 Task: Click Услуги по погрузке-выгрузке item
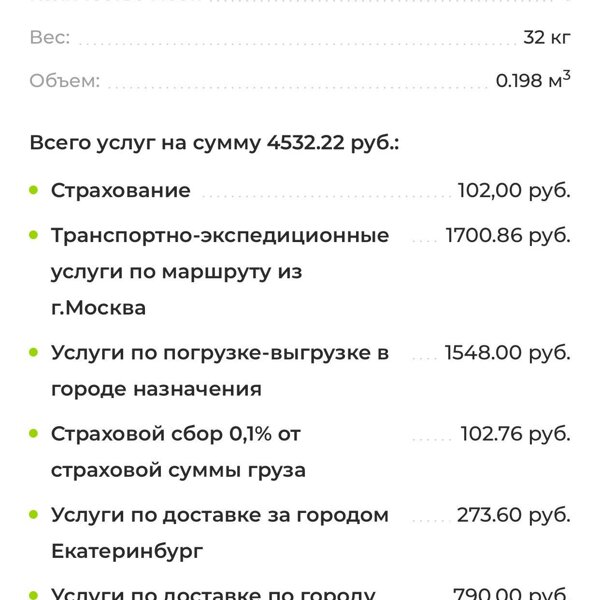click(220, 370)
